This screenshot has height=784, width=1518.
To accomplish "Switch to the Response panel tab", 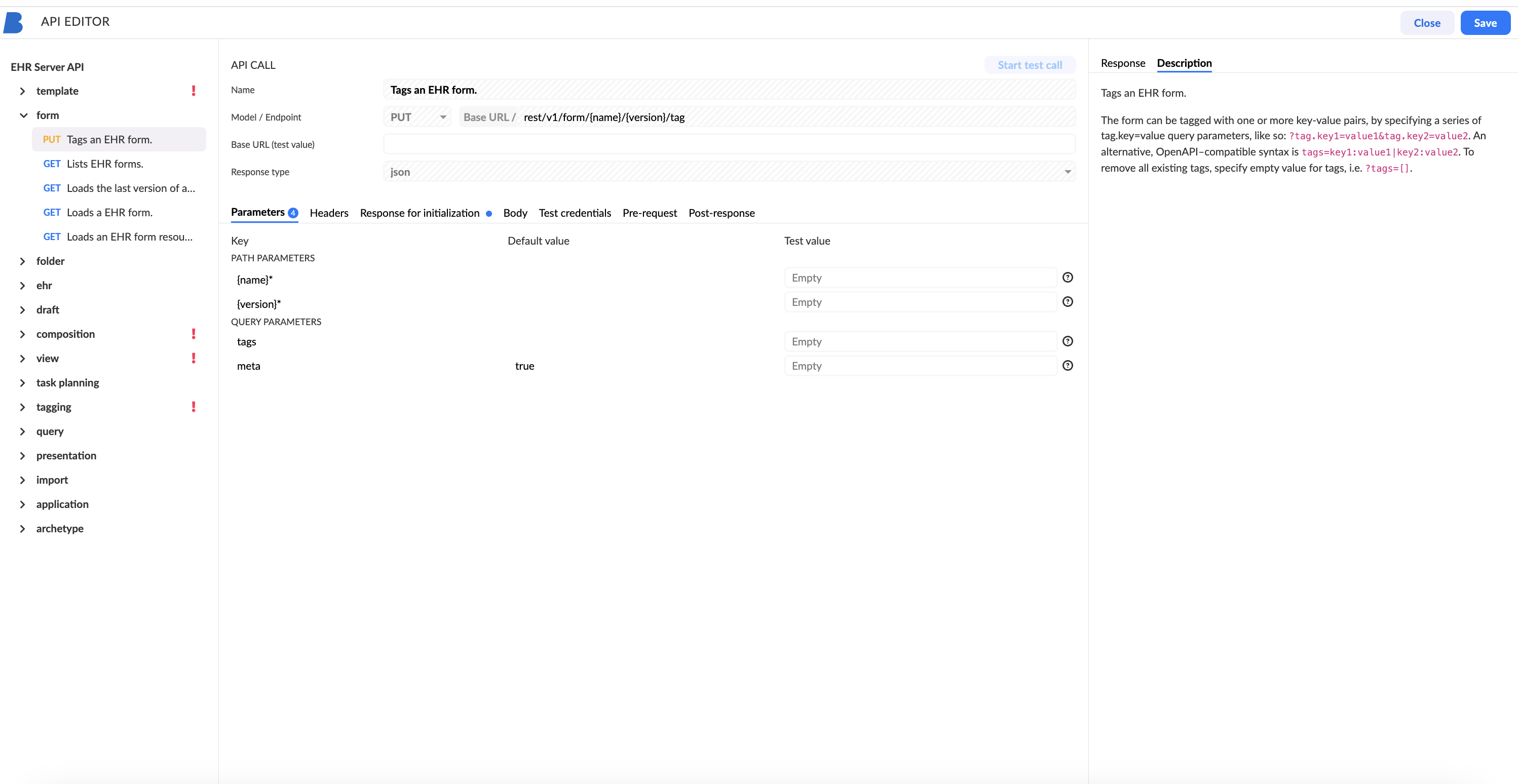I will pos(1123,63).
